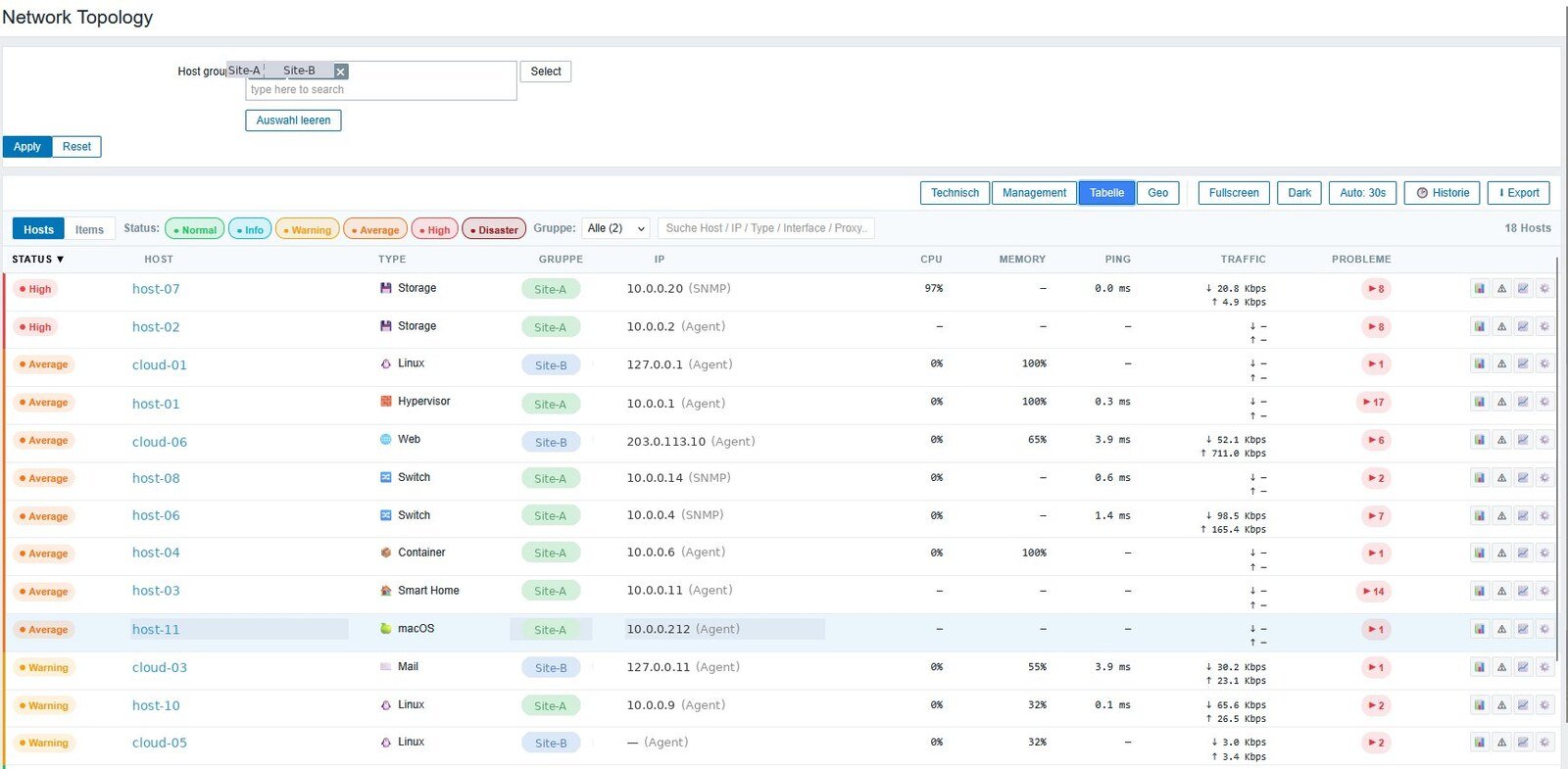
Task: Expand problems badge 2 for host-08
Action: click(x=1376, y=478)
